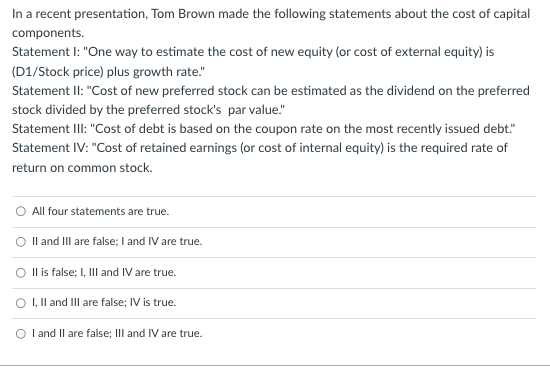
Task: Click answer text 'I, II and III are false; IV is true.'
Action: 104,302
